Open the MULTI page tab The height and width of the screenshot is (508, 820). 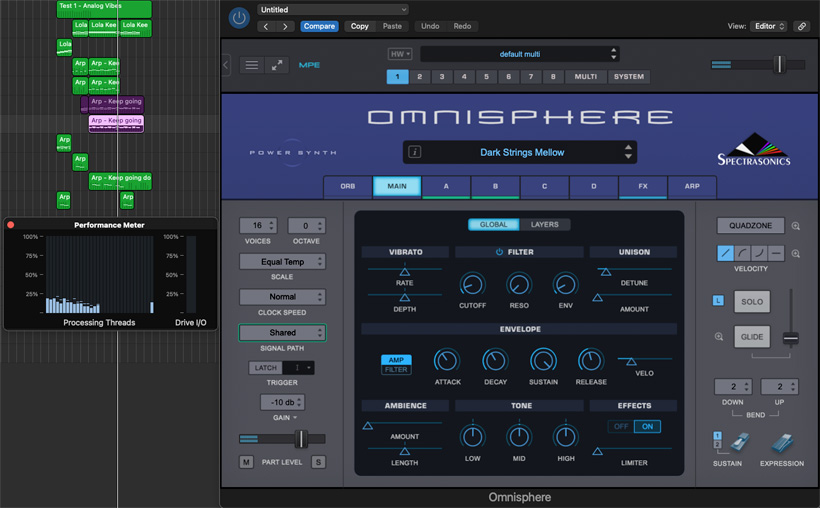[x=586, y=76]
